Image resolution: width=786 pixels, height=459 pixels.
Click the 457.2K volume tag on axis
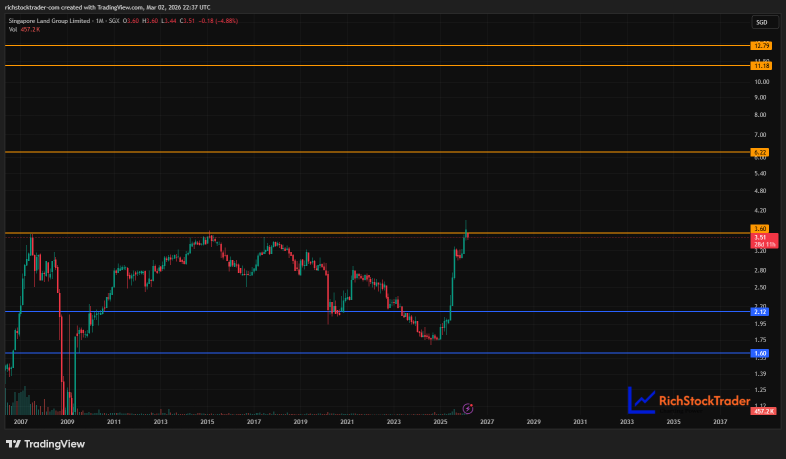[763, 411]
